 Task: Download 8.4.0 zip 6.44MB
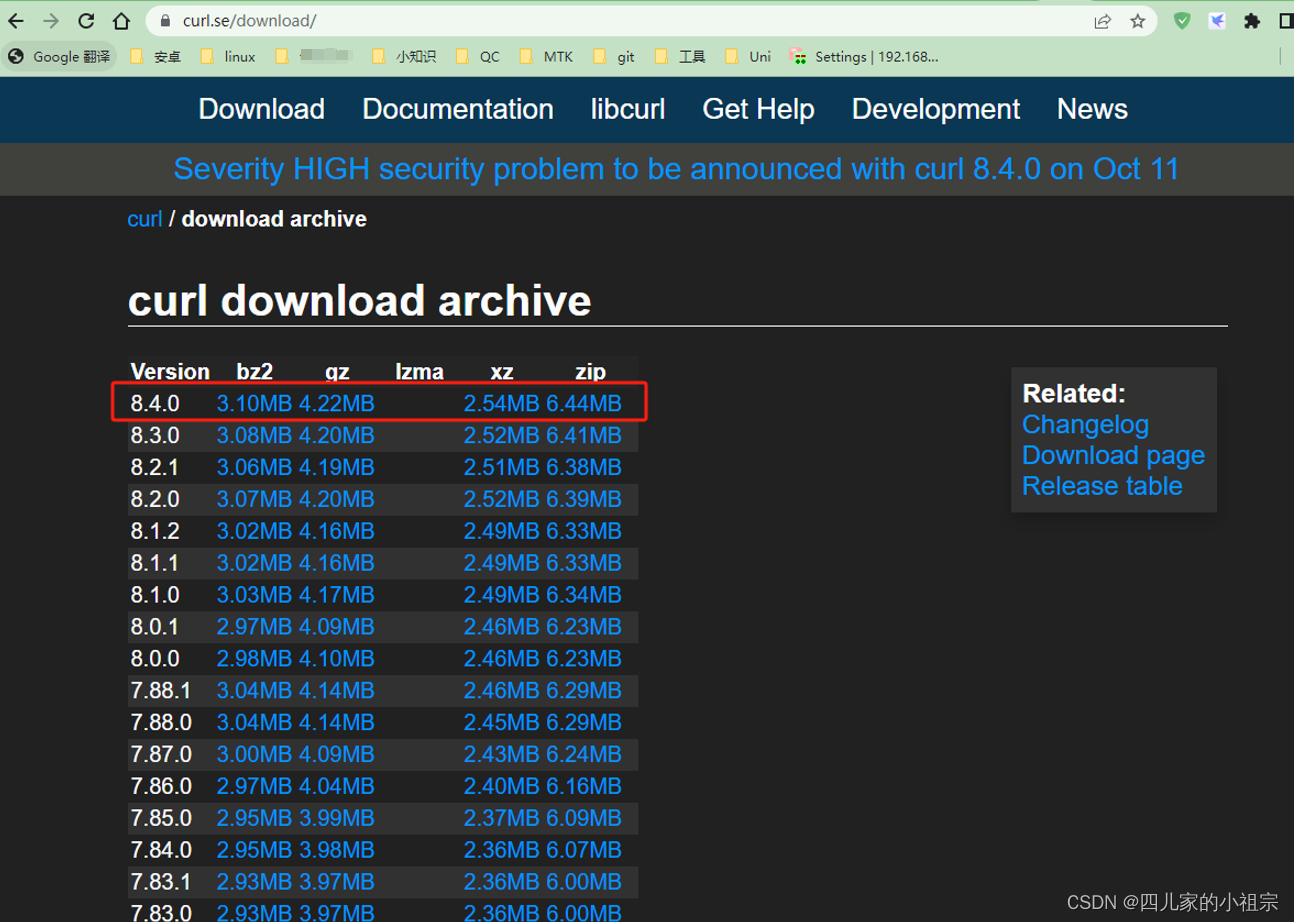coord(584,404)
